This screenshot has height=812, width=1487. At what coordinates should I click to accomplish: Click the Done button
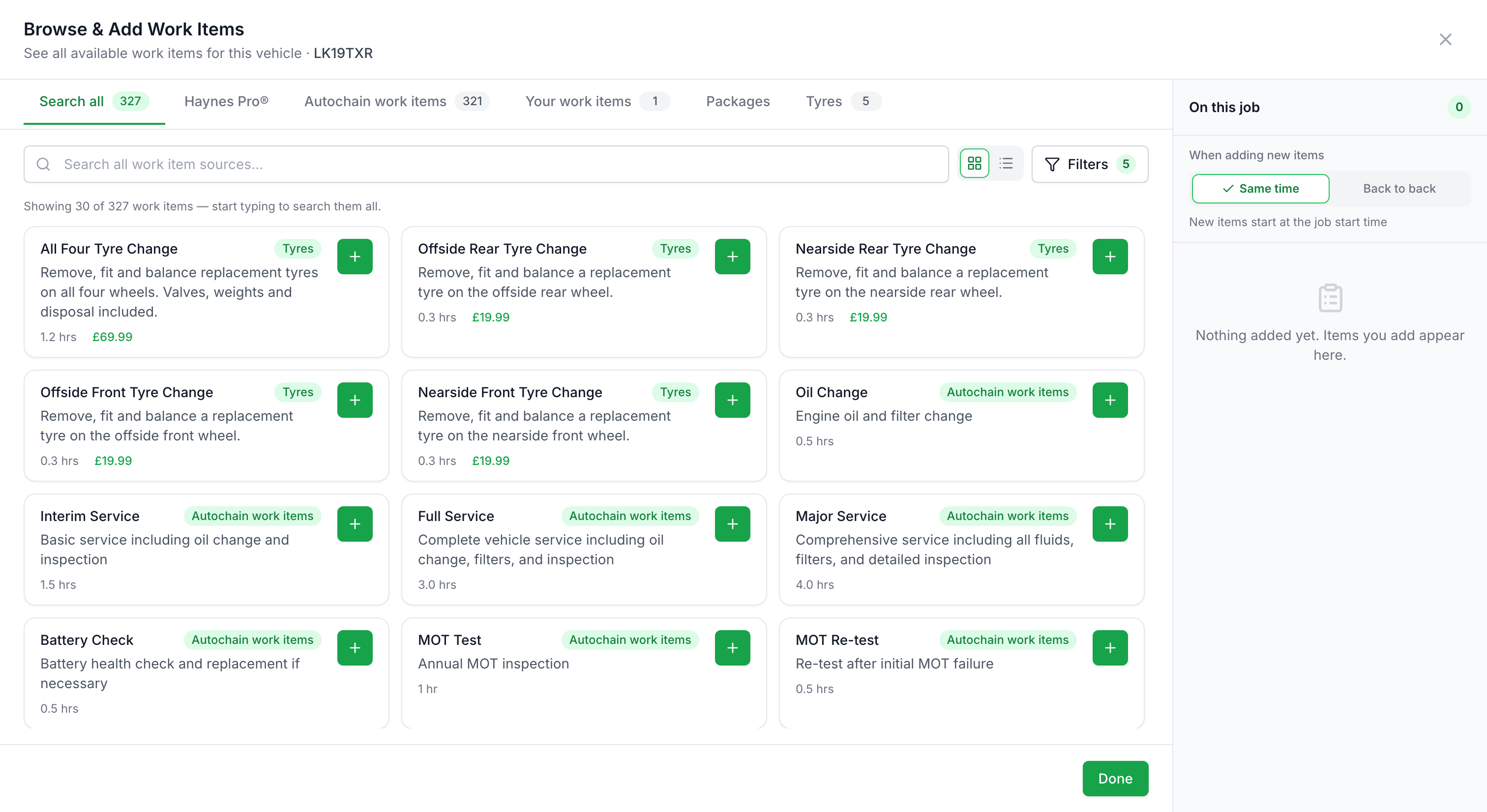(x=1115, y=779)
